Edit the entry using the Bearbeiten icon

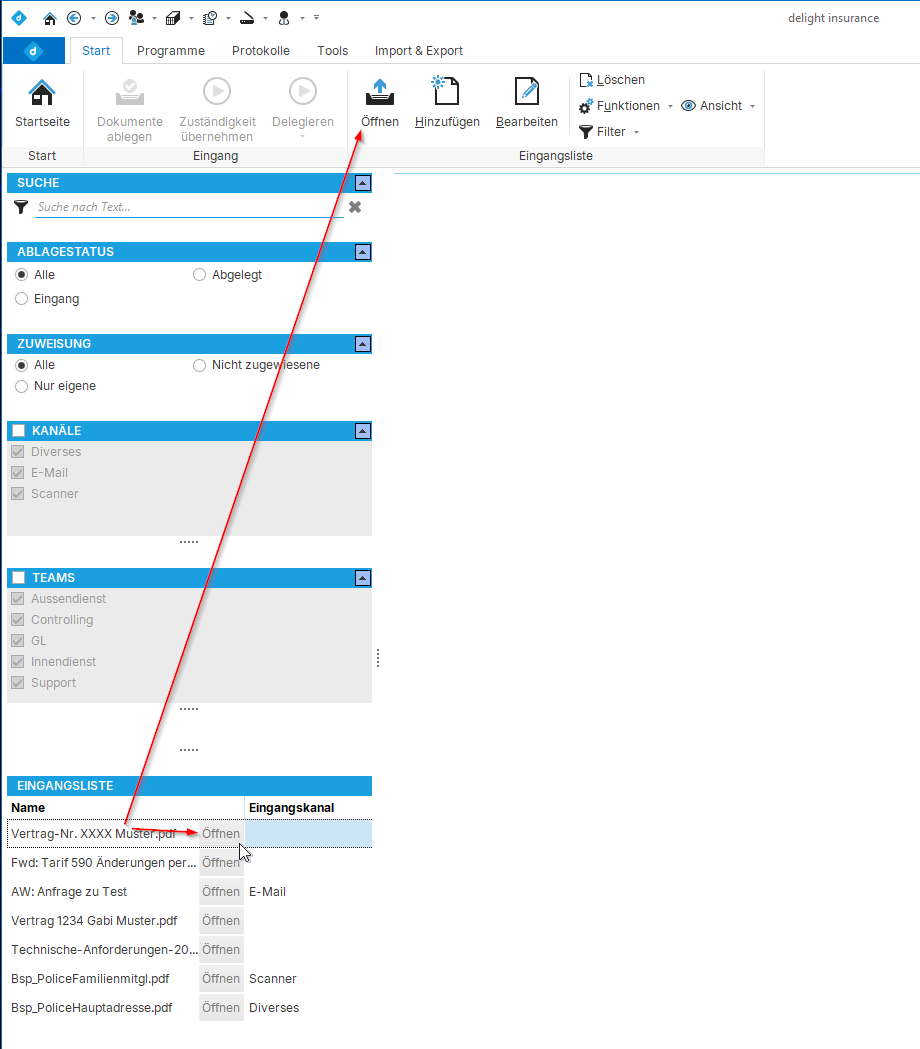(526, 100)
